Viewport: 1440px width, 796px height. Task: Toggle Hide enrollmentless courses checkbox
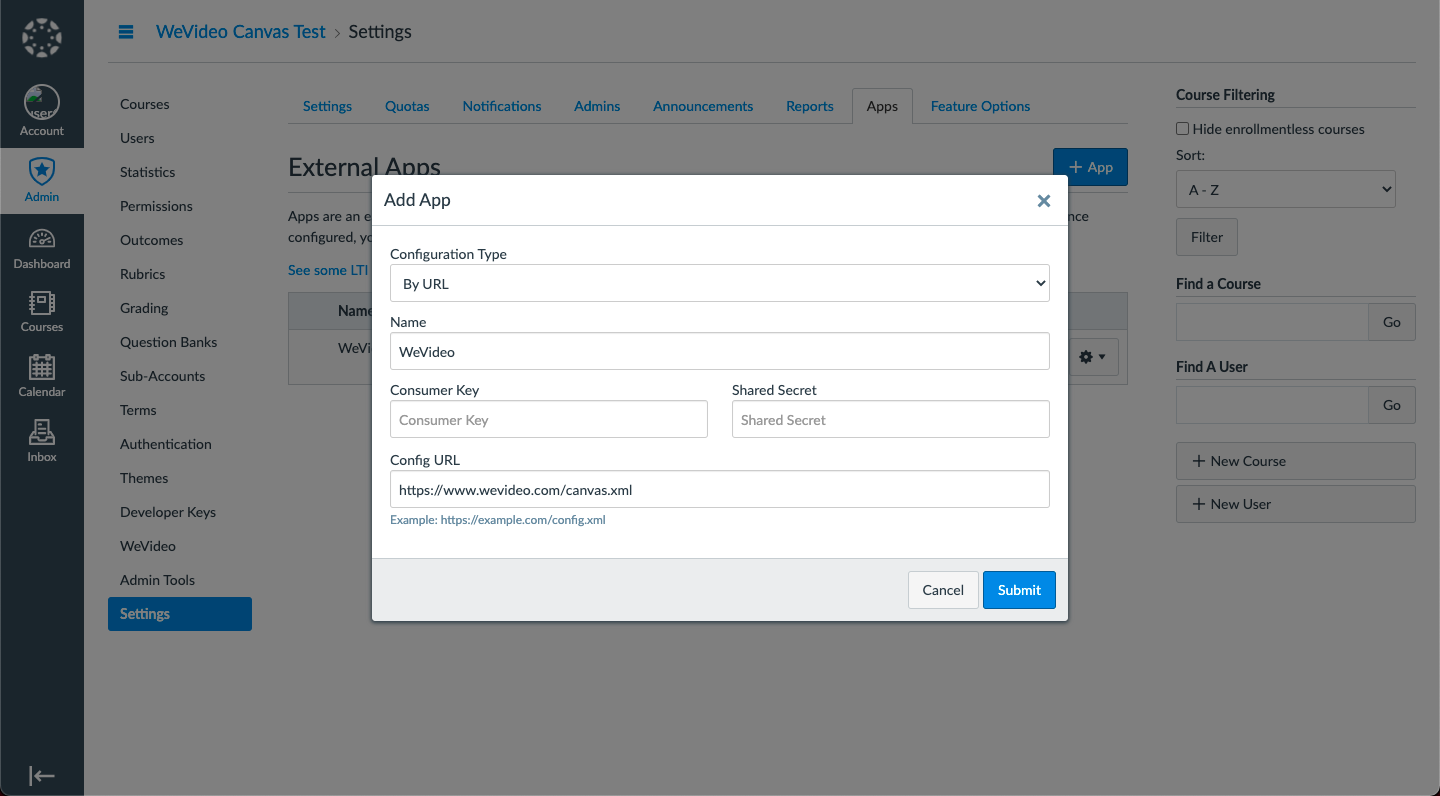[x=1182, y=129]
